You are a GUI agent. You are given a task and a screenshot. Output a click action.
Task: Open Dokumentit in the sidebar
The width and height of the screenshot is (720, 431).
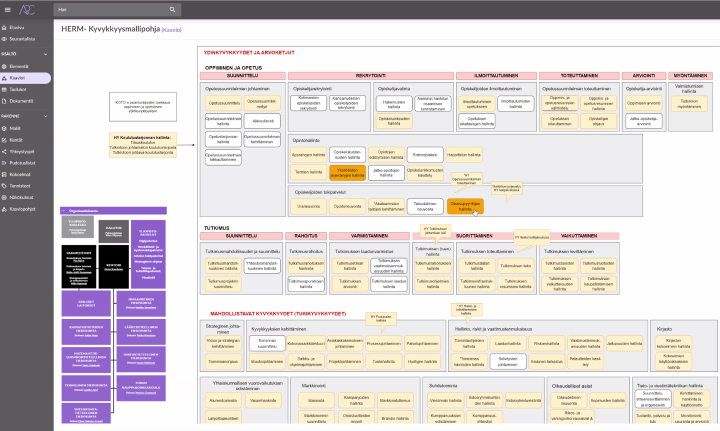[22, 101]
